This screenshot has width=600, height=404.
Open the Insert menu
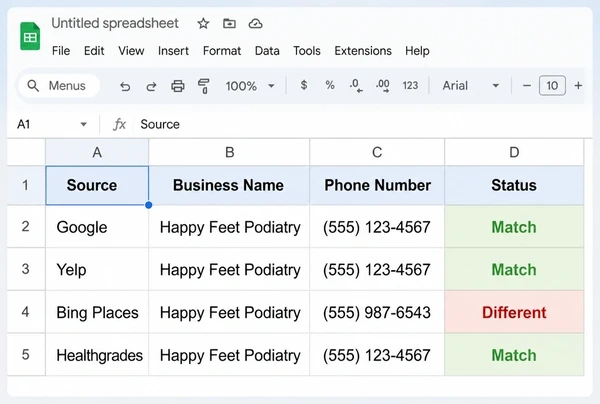tap(173, 51)
